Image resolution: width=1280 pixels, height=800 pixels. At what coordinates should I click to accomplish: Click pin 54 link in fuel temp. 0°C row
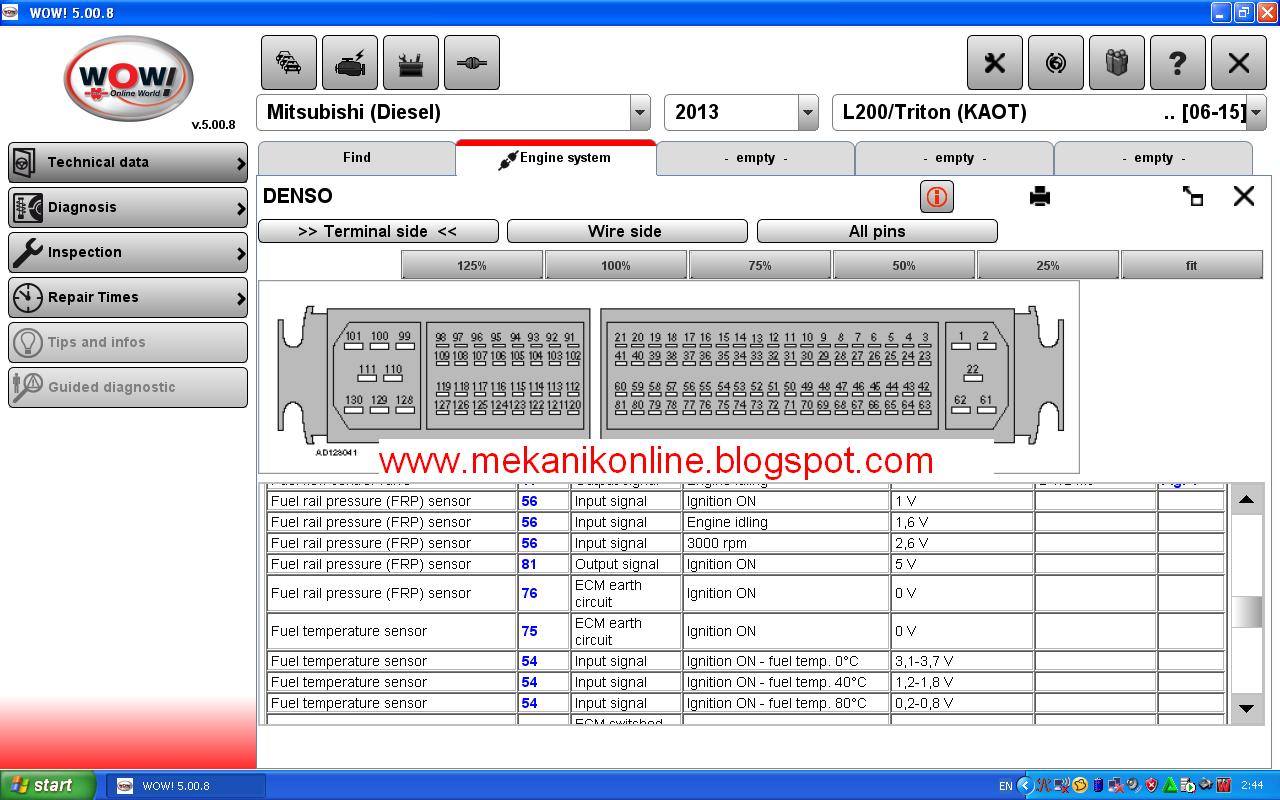point(529,661)
